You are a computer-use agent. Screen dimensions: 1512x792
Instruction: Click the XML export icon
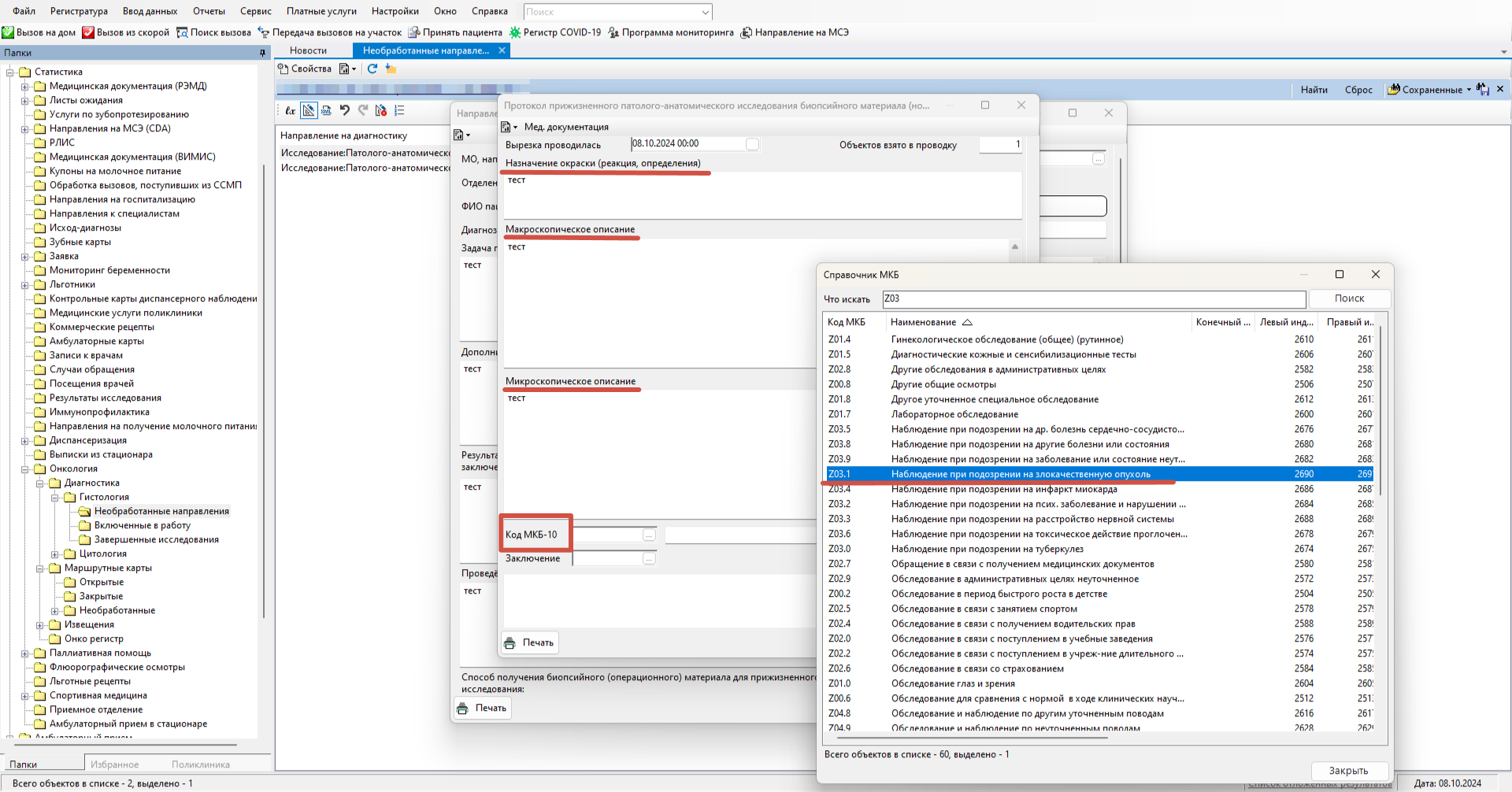point(326,110)
